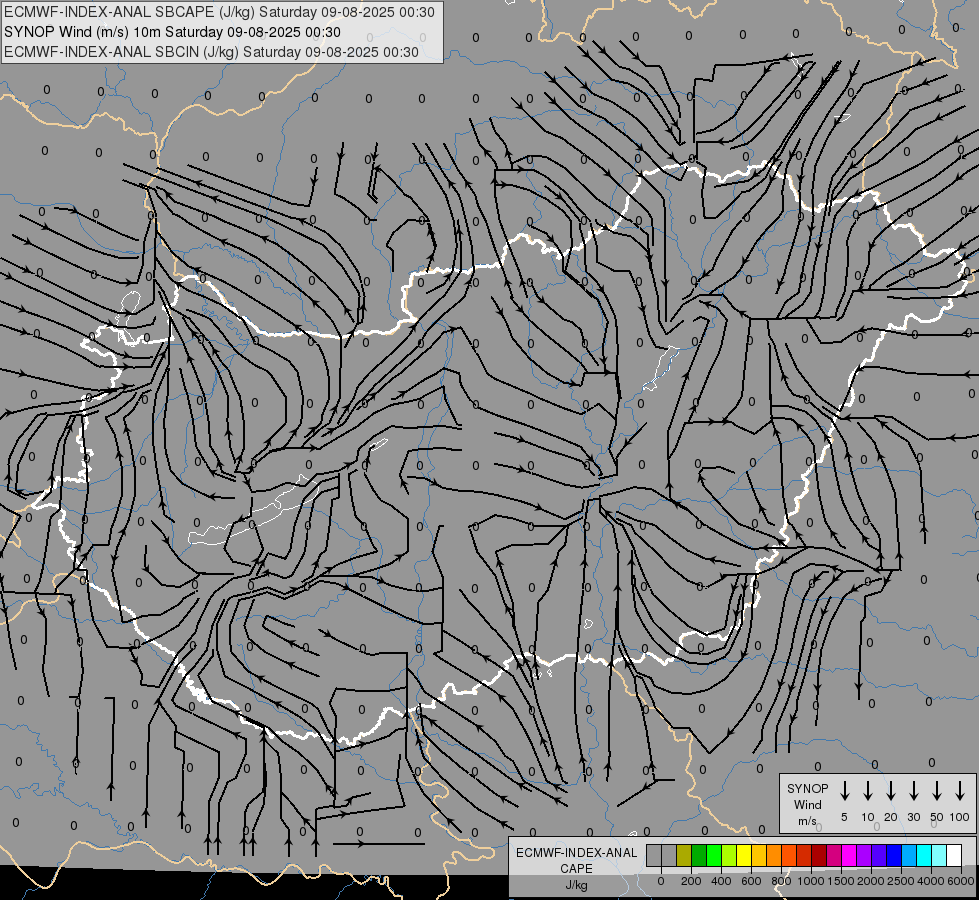This screenshot has height=900, width=979.
Task: Click the '4000' tick label on the CAPE scale
Action: (931, 881)
